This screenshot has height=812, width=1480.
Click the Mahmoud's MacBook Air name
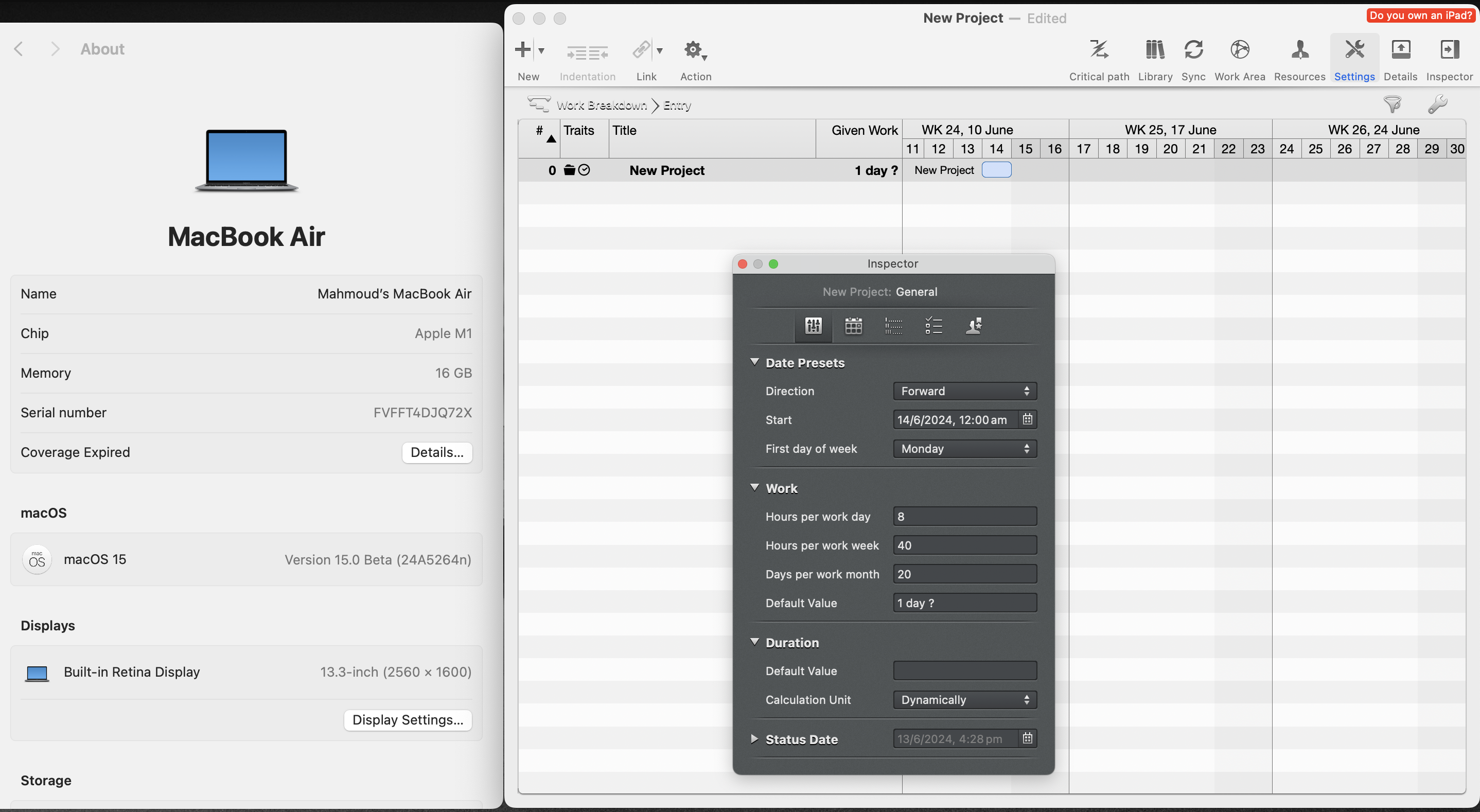(x=394, y=294)
